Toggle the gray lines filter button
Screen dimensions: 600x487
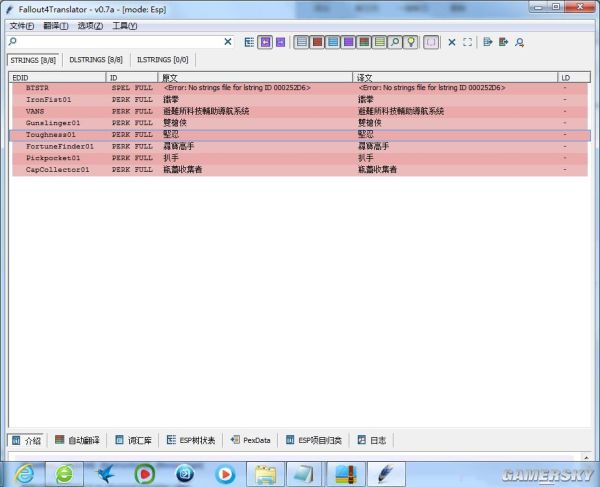click(x=302, y=42)
